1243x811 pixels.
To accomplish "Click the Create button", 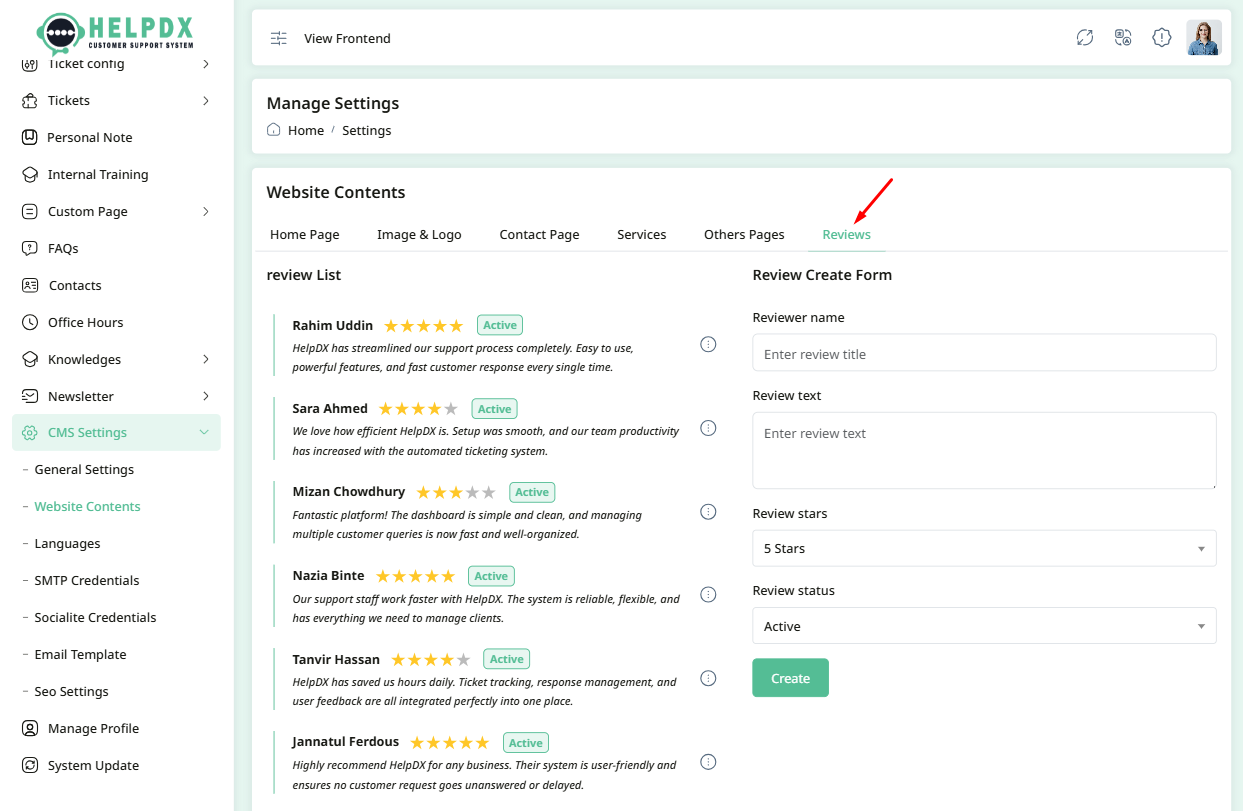I will [x=790, y=678].
